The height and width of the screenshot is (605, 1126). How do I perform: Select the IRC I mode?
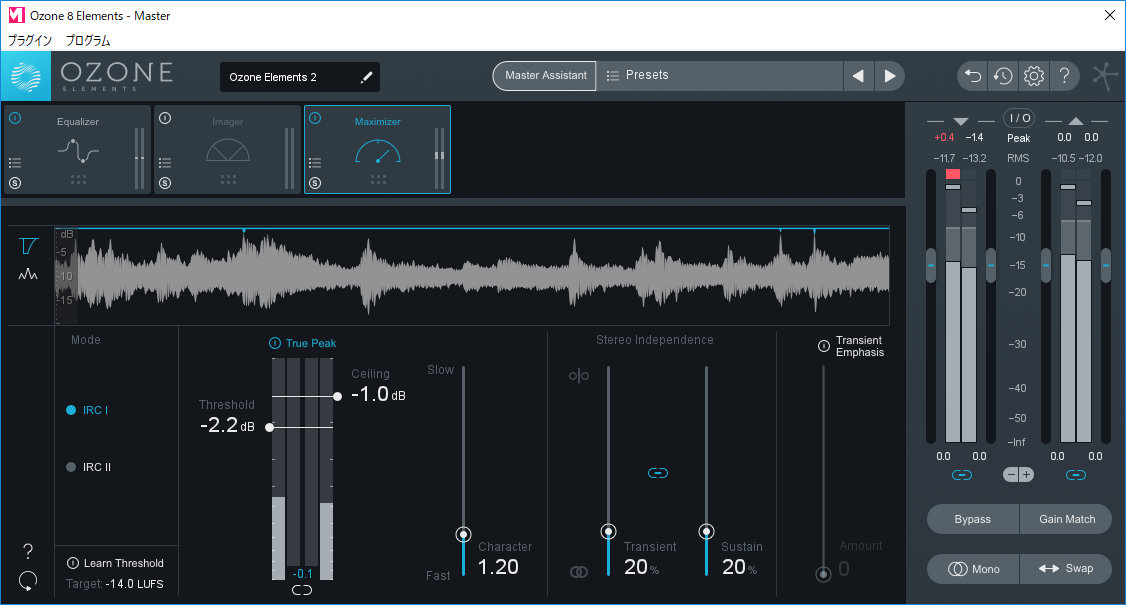pos(87,410)
